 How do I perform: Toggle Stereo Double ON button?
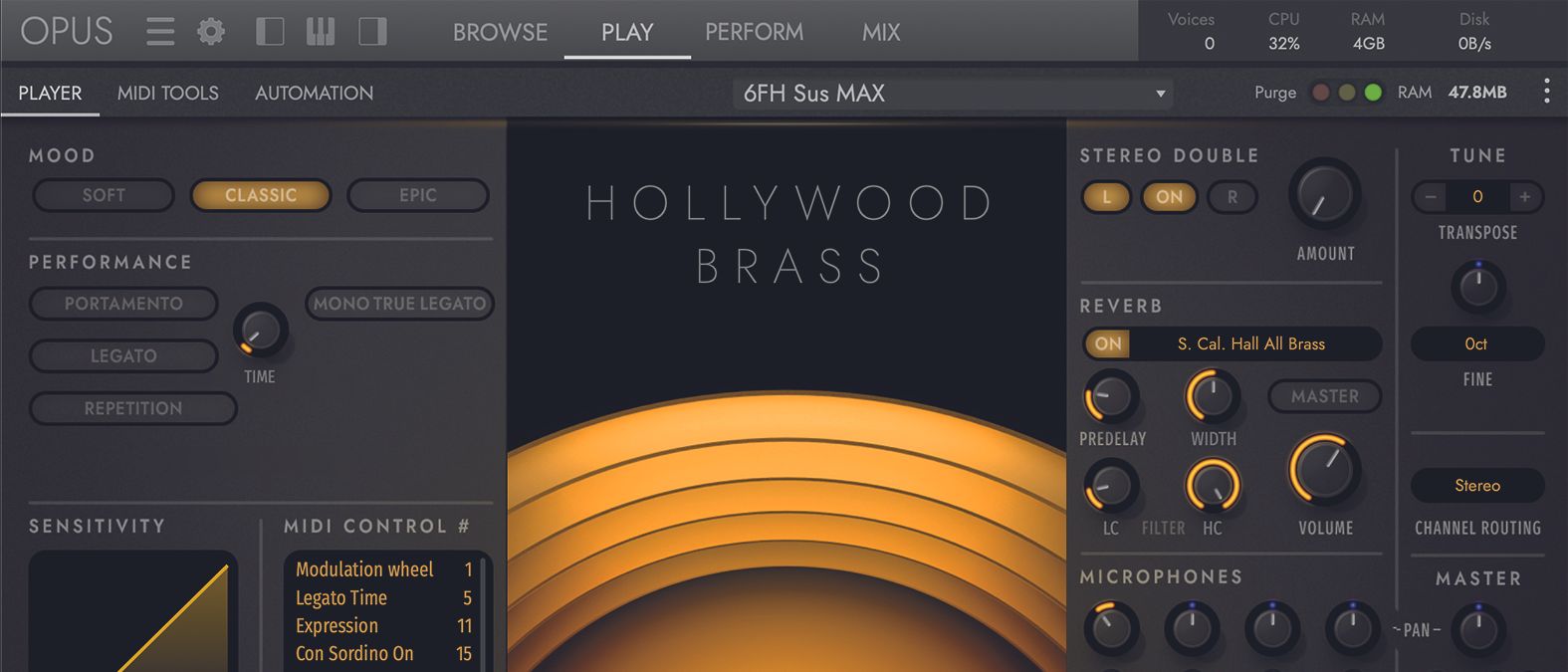[1169, 197]
